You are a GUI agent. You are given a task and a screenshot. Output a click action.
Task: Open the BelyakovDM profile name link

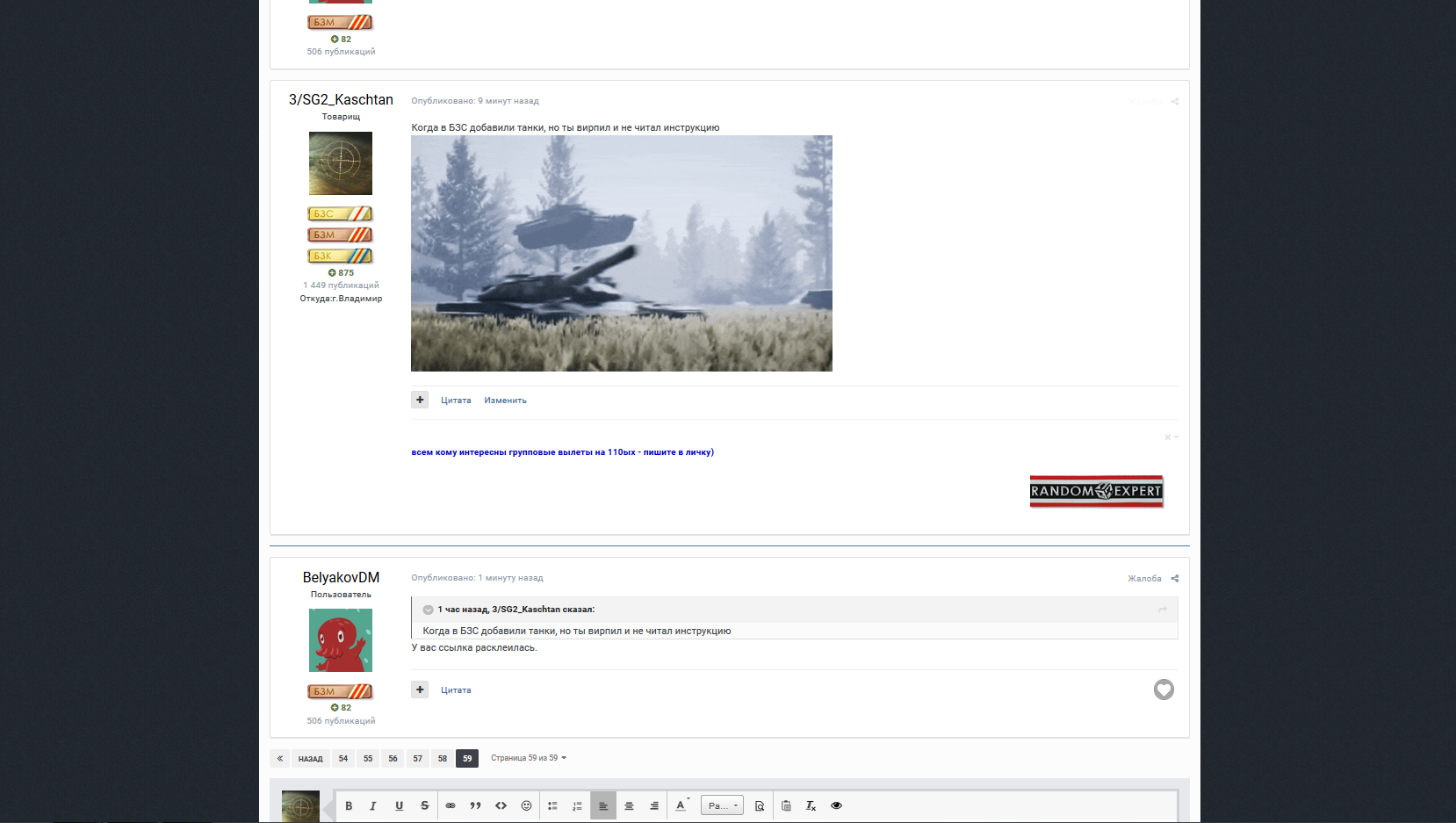coord(341,577)
